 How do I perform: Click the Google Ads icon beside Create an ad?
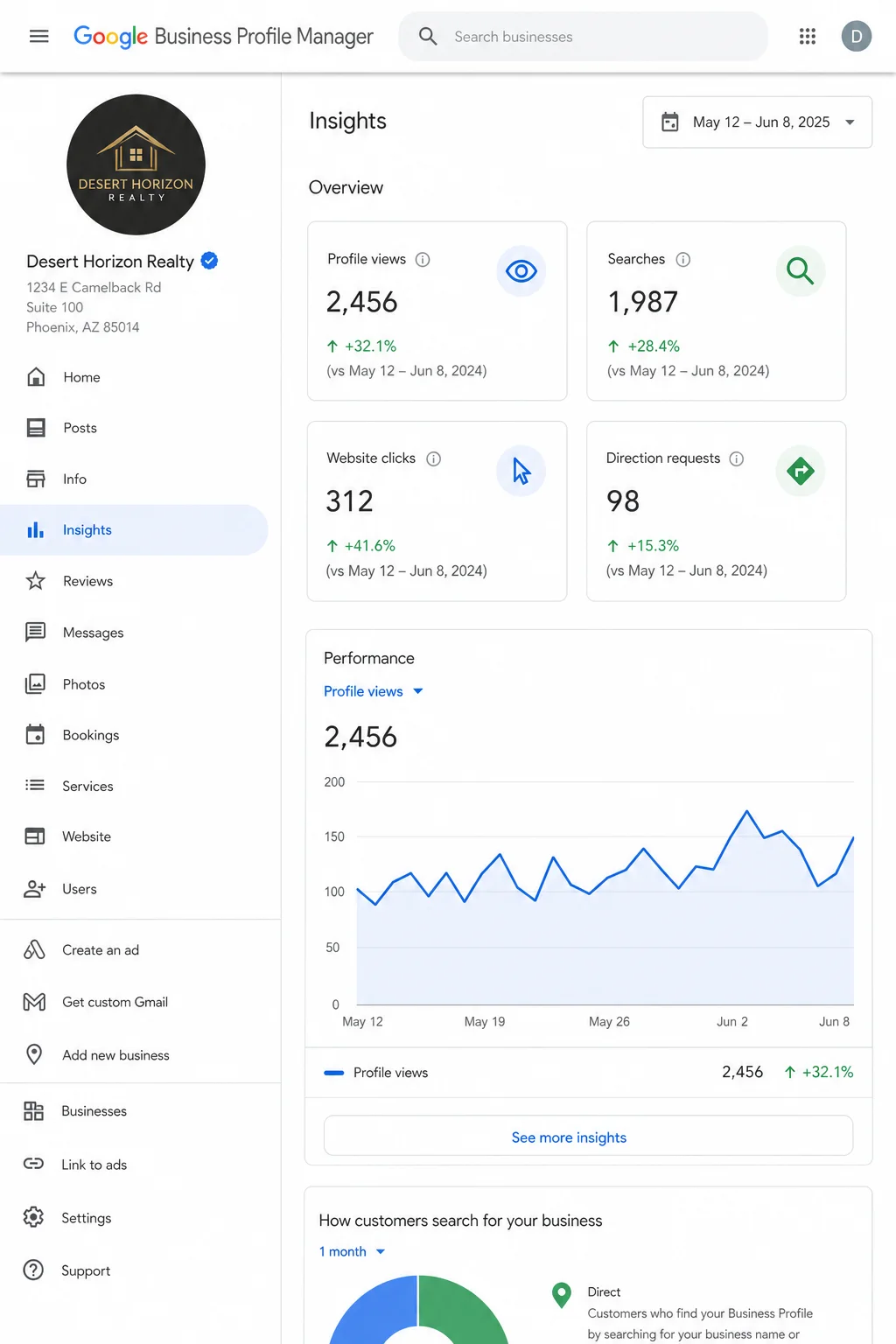(34, 949)
